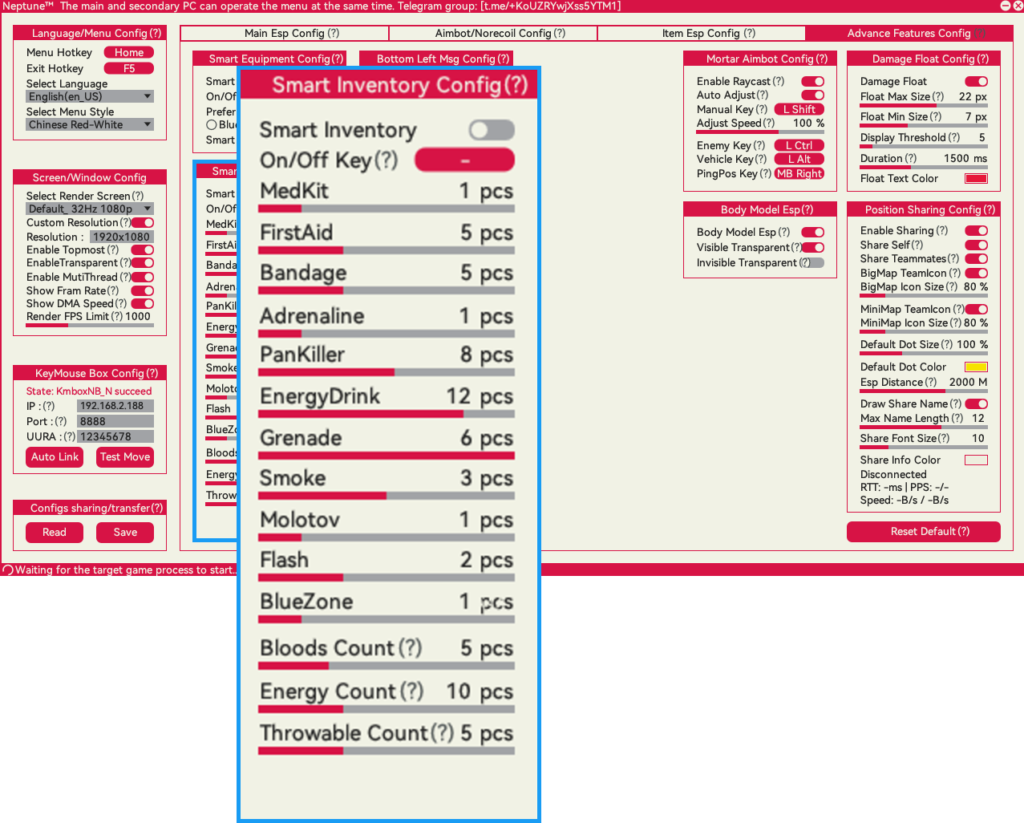Adjust the Bloods Count slider
The width and height of the screenshot is (1024, 823).
(x=386, y=666)
